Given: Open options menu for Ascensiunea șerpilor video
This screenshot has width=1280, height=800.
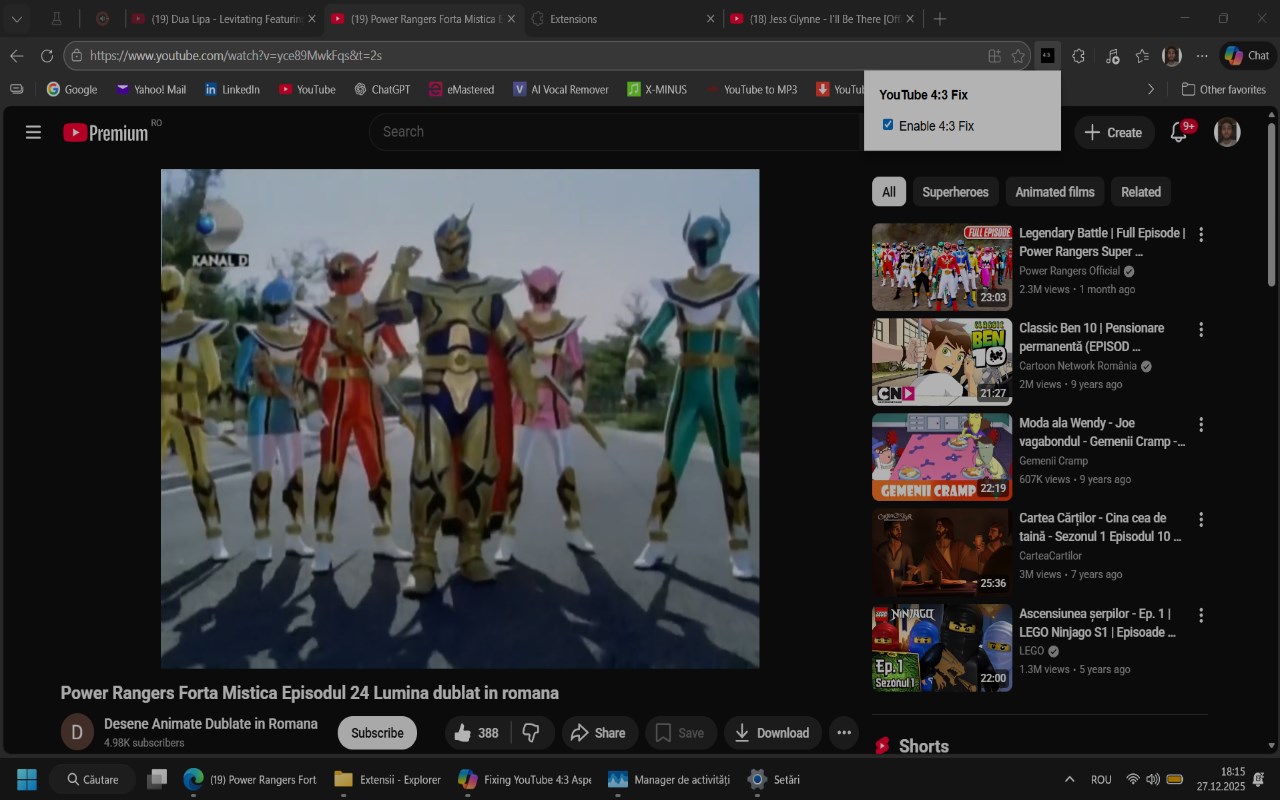Looking at the screenshot, I should (x=1201, y=615).
